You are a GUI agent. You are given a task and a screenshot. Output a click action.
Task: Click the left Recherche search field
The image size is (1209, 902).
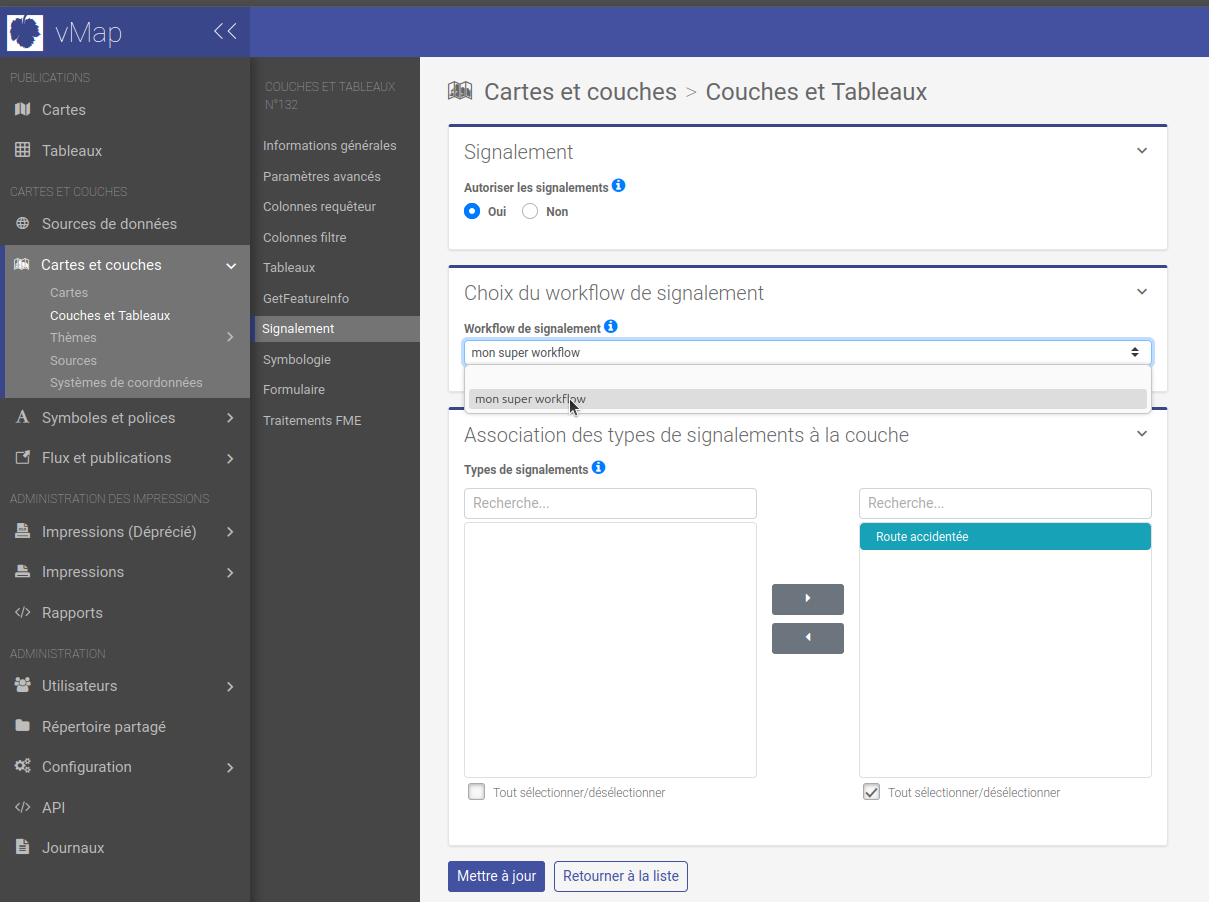point(610,503)
